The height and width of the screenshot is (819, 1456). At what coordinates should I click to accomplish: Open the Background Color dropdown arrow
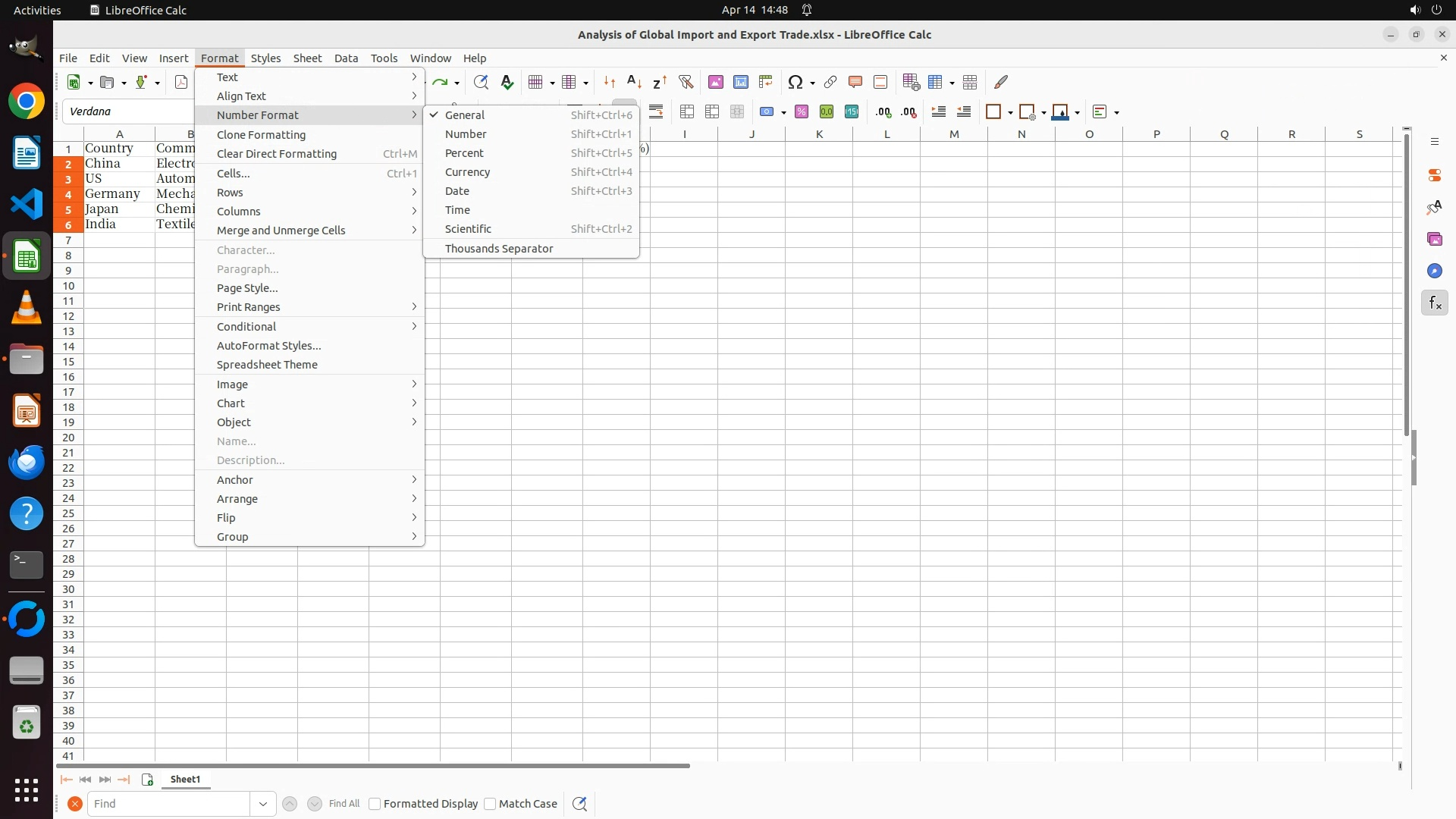tap(1077, 113)
